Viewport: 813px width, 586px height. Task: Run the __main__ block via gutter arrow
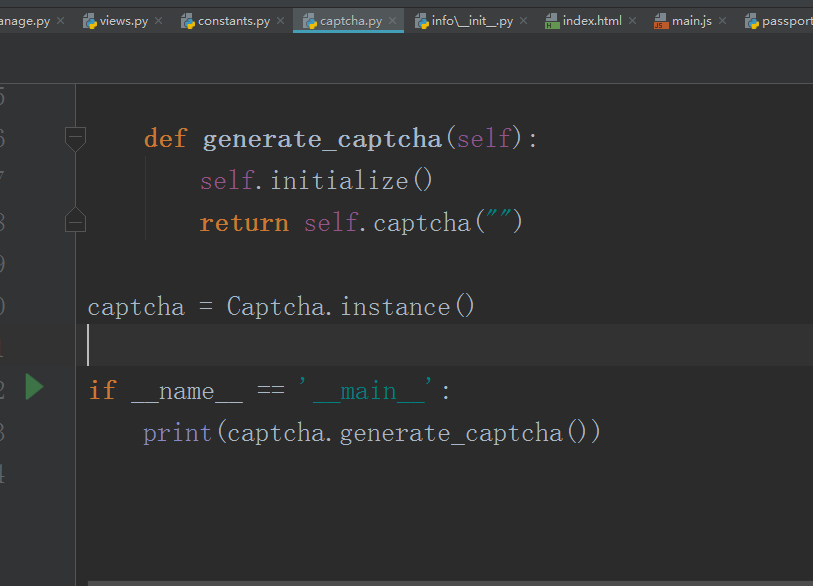34,387
